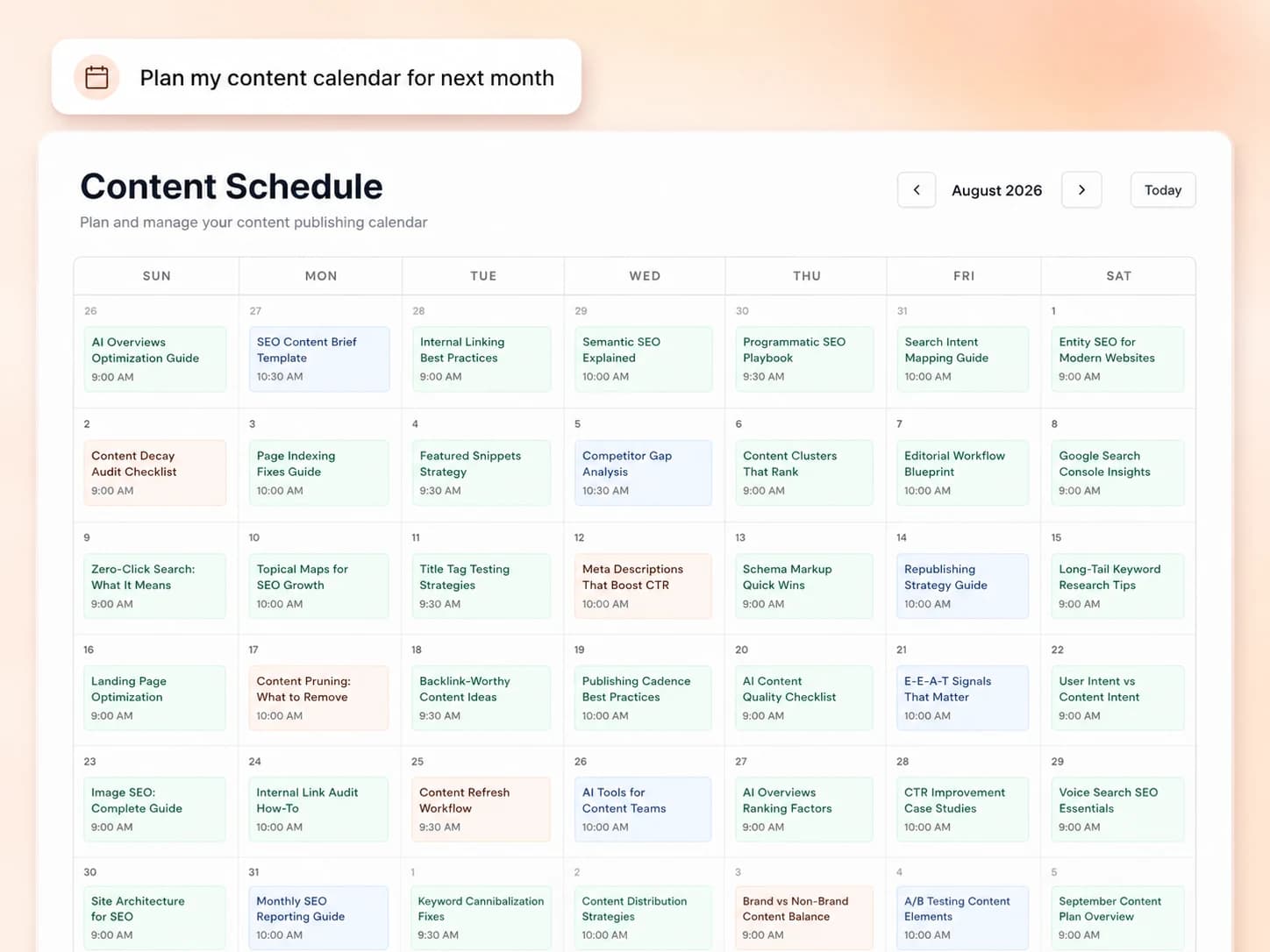Open Internal Linking Best Practices card
Viewport: 1270px width, 952px height.
[482, 359]
